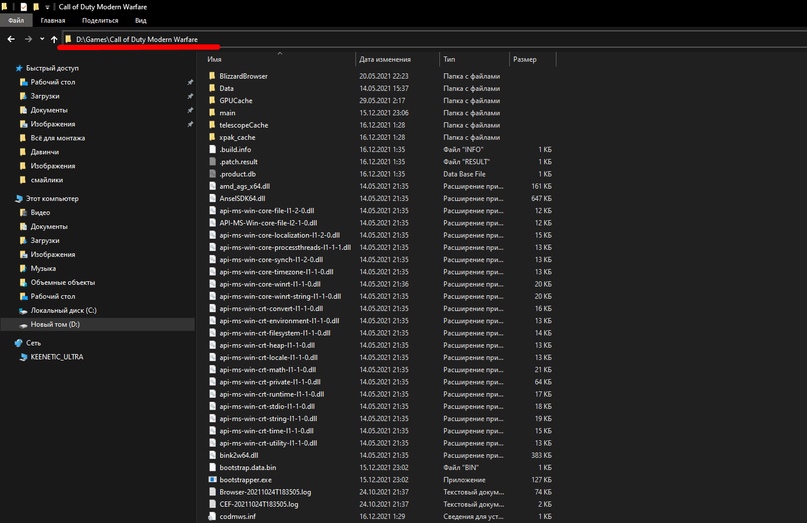Select api-ms-win-core-file-l1-2-0.dll
Screen dimensions: 807x523
click(x=267, y=211)
